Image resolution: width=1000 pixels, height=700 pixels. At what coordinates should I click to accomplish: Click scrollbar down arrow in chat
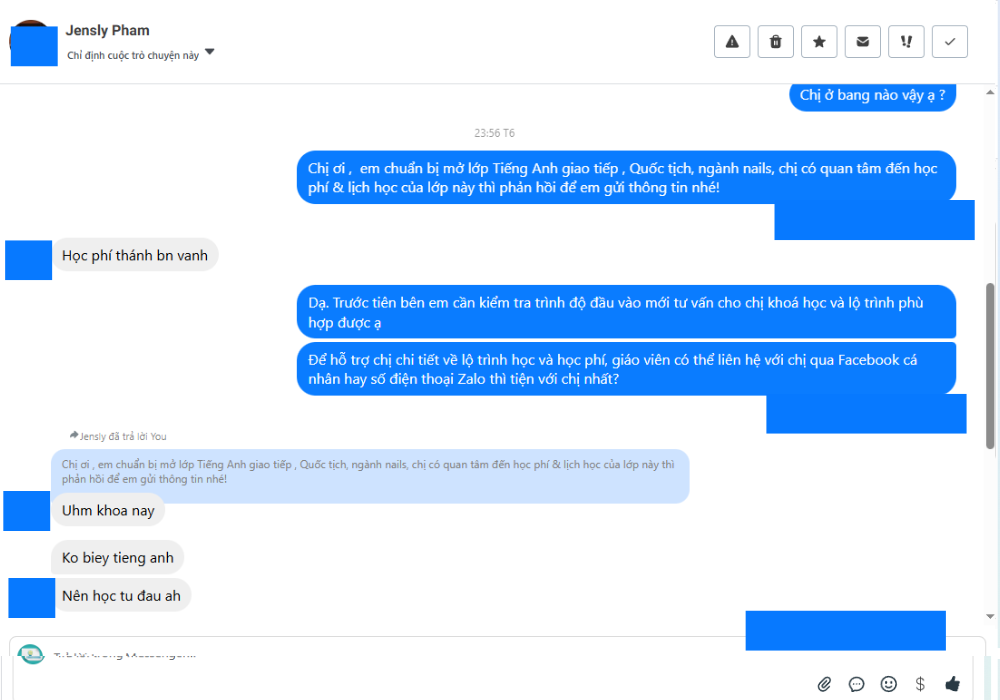[x=990, y=616]
